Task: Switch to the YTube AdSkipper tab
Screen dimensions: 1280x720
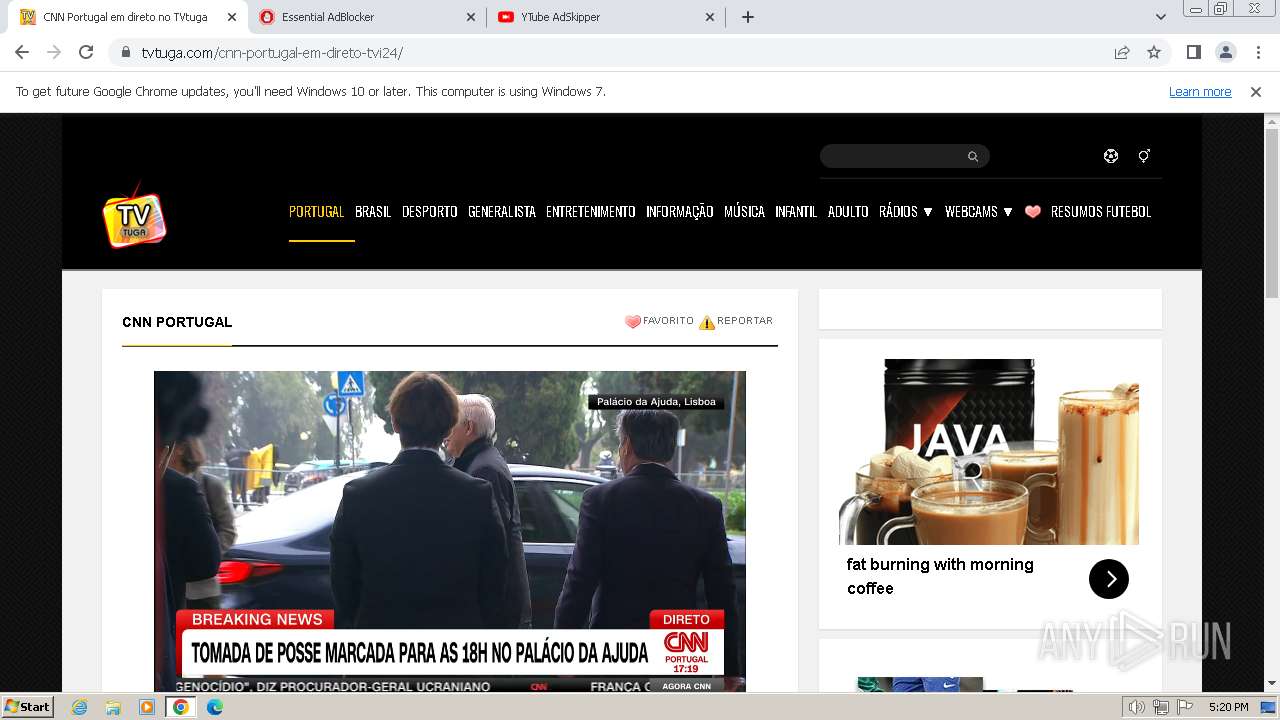Action: point(606,17)
